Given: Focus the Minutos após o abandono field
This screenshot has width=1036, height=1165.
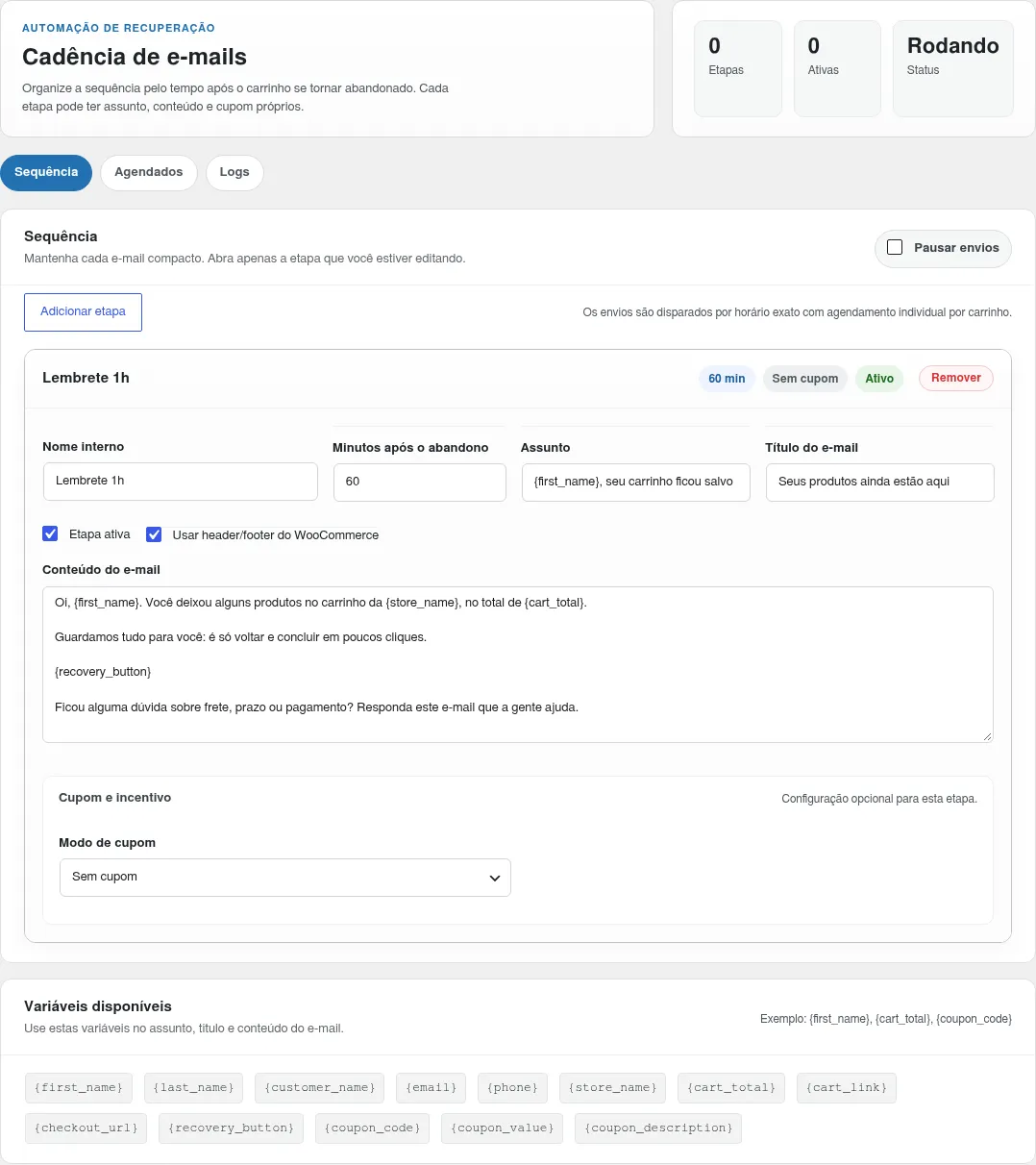Looking at the screenshot, I should [420, 483].
